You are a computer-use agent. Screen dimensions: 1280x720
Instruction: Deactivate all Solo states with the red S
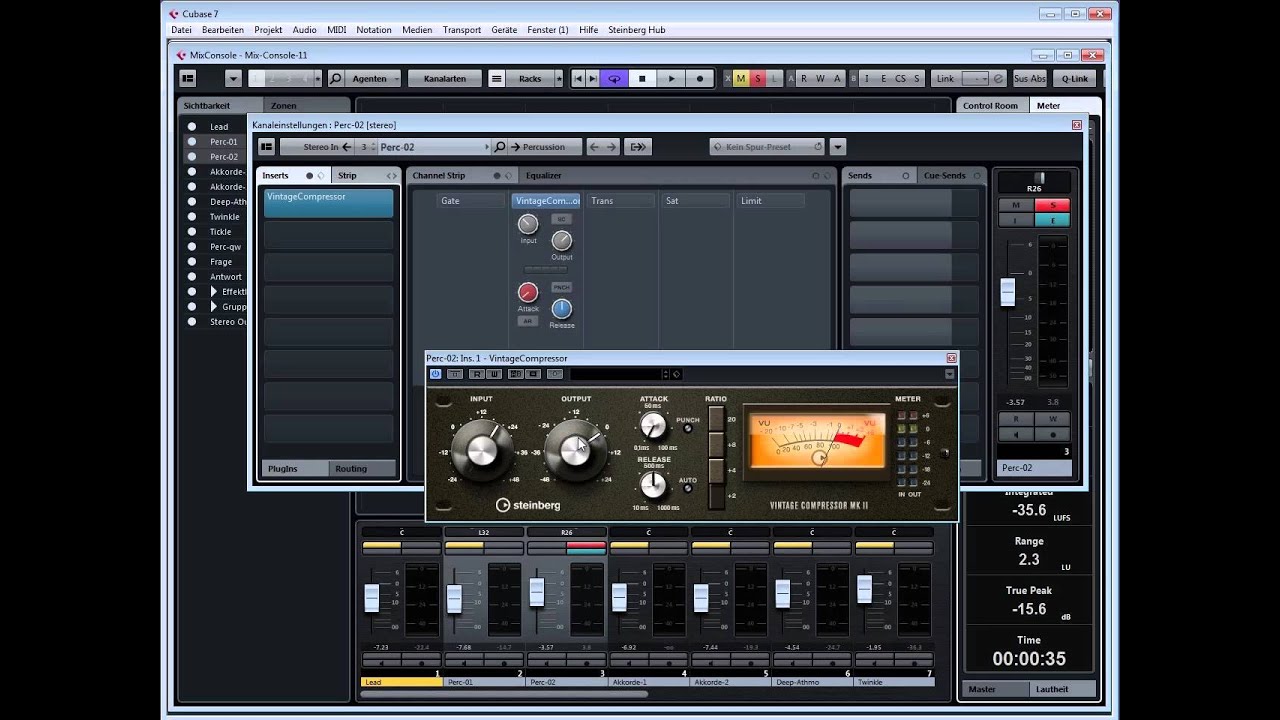pos(757,78)
